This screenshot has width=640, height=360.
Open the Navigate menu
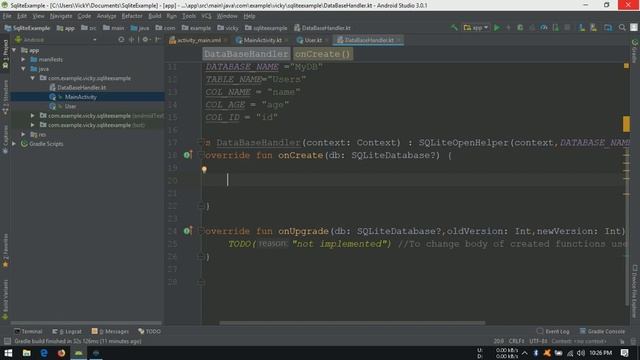pos(61,16)
